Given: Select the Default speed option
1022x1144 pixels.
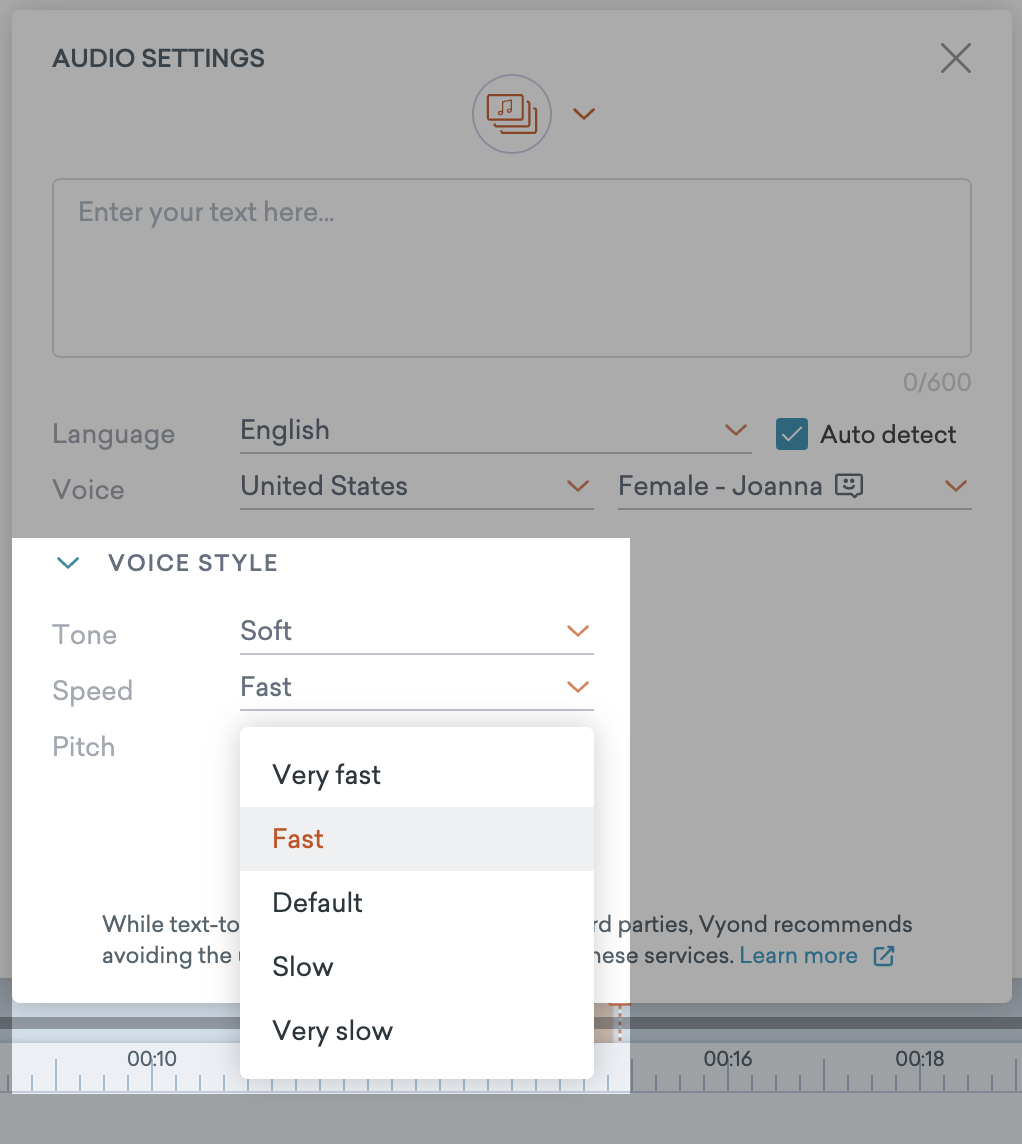Looking at the screenshot, I should click(318, 903).
